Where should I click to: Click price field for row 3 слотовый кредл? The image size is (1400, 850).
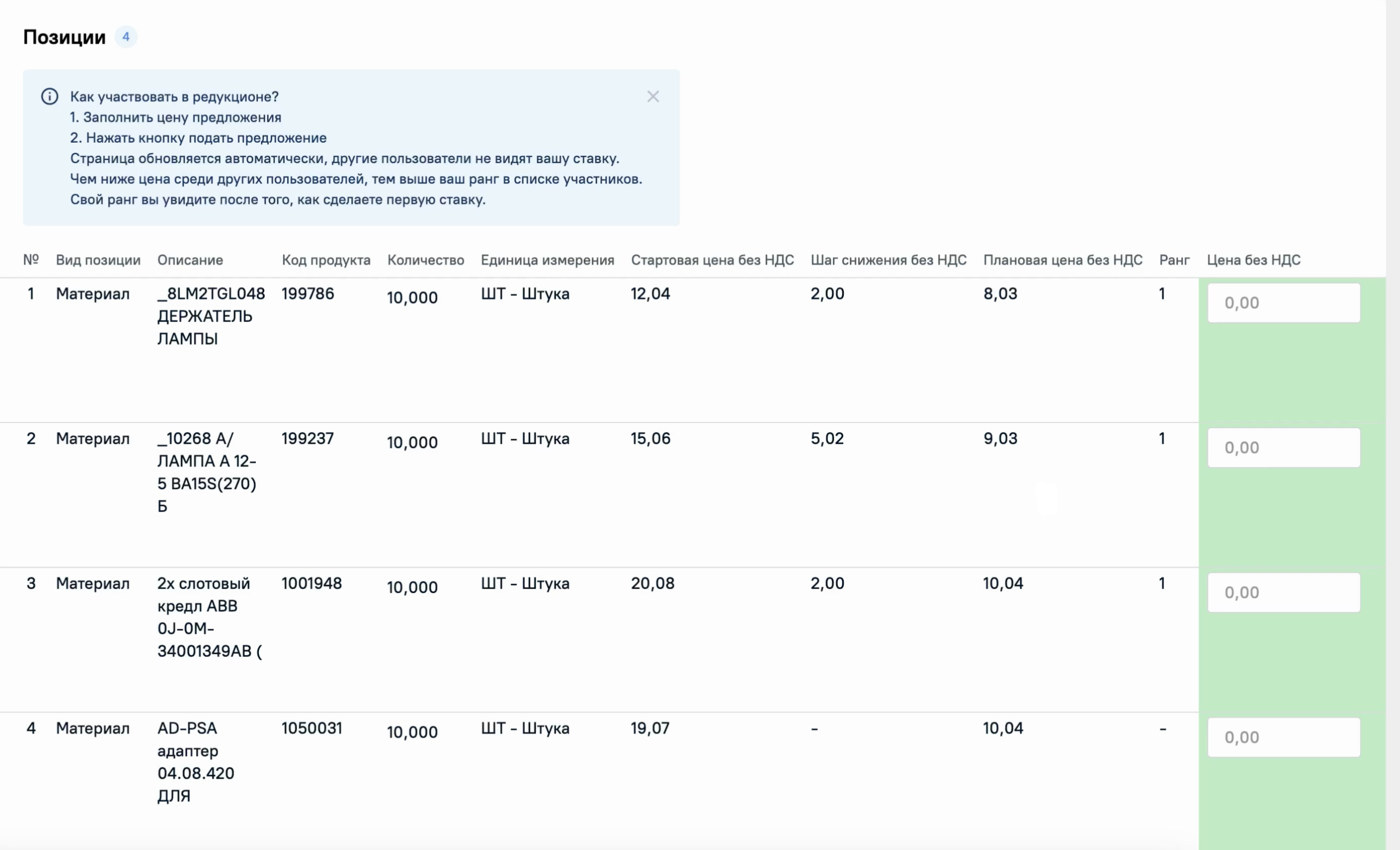pos(1284,592)
